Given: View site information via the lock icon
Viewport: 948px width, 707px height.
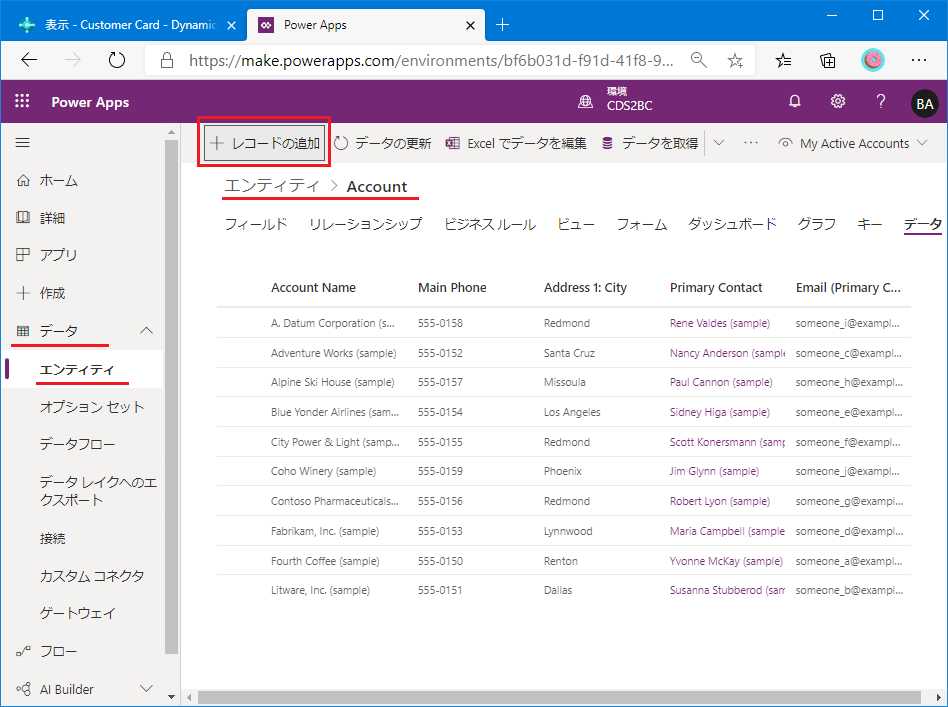Looking at the screenshot, I should pos(167,60).
